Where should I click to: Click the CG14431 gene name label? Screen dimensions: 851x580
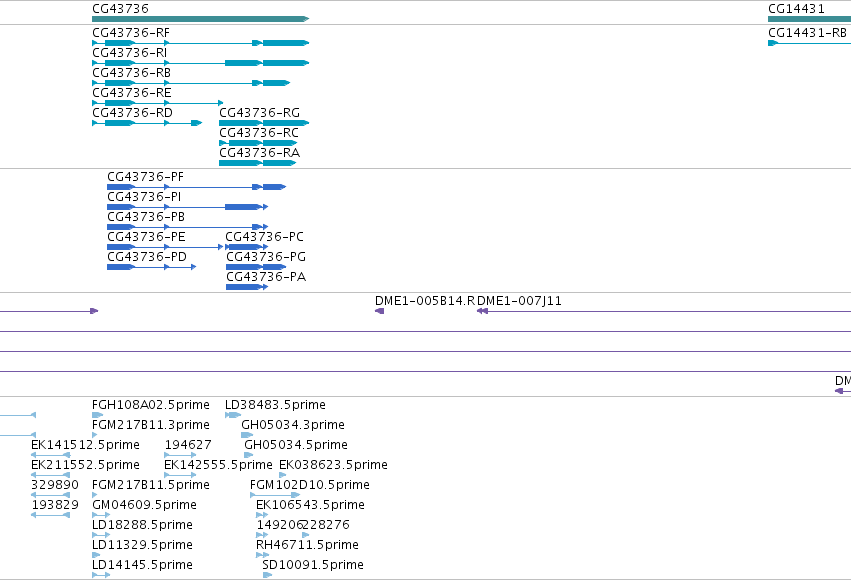pos(796,9)
